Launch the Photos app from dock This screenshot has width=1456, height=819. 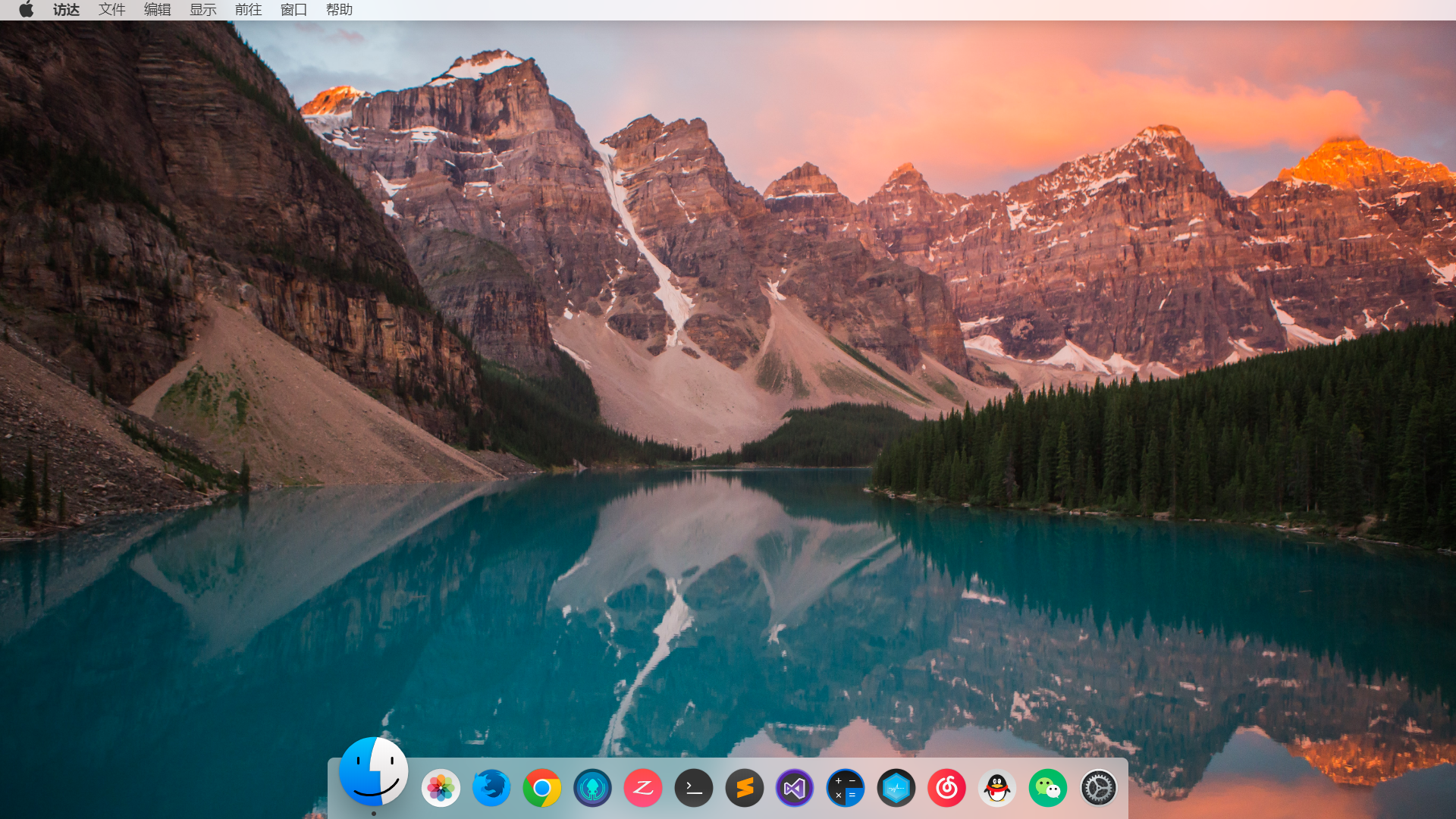click(441, 789)
